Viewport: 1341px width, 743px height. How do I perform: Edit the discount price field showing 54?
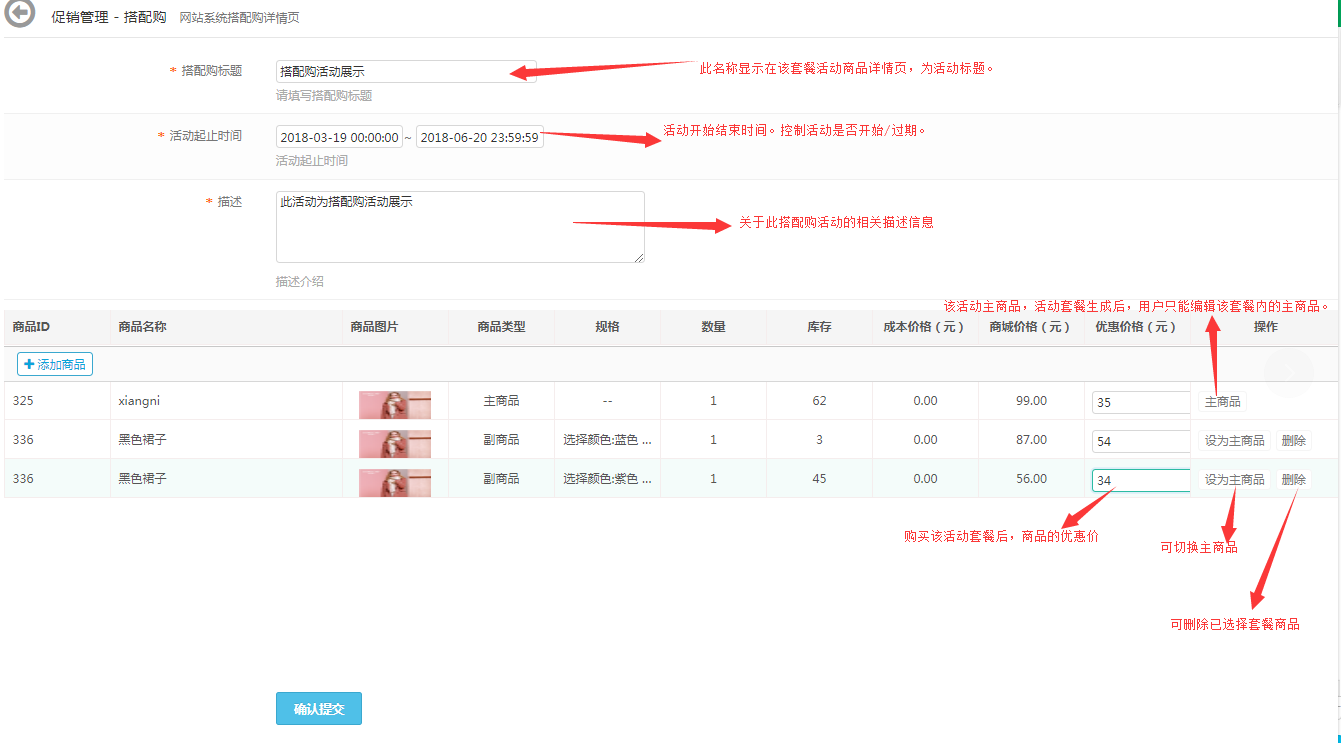coord(1140,441)
